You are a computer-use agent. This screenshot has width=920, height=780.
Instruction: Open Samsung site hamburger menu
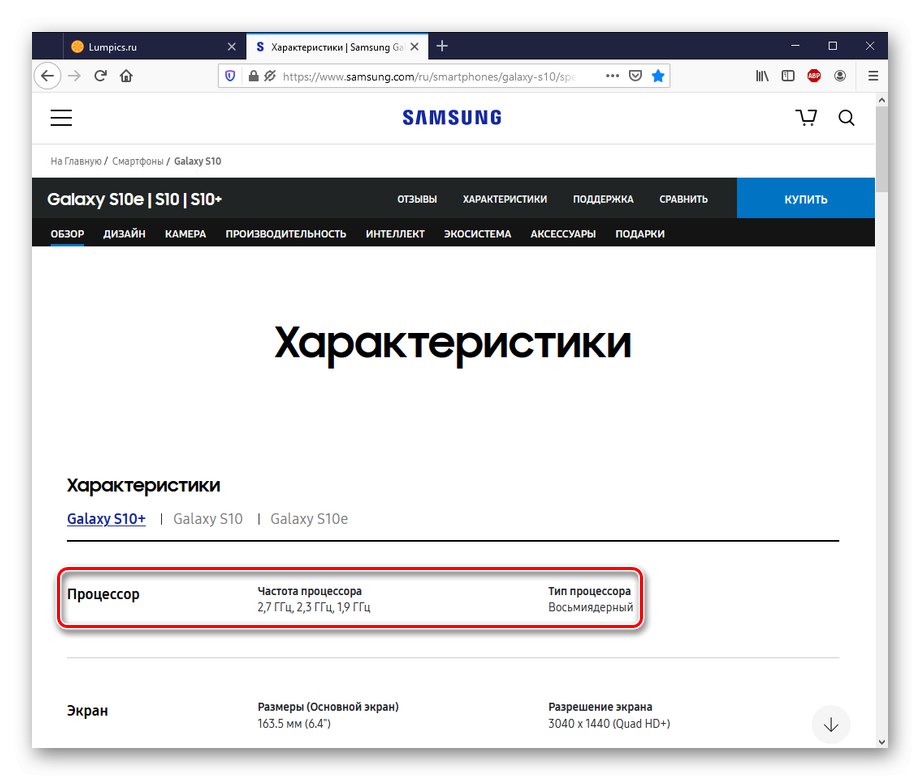pos(61,118)
